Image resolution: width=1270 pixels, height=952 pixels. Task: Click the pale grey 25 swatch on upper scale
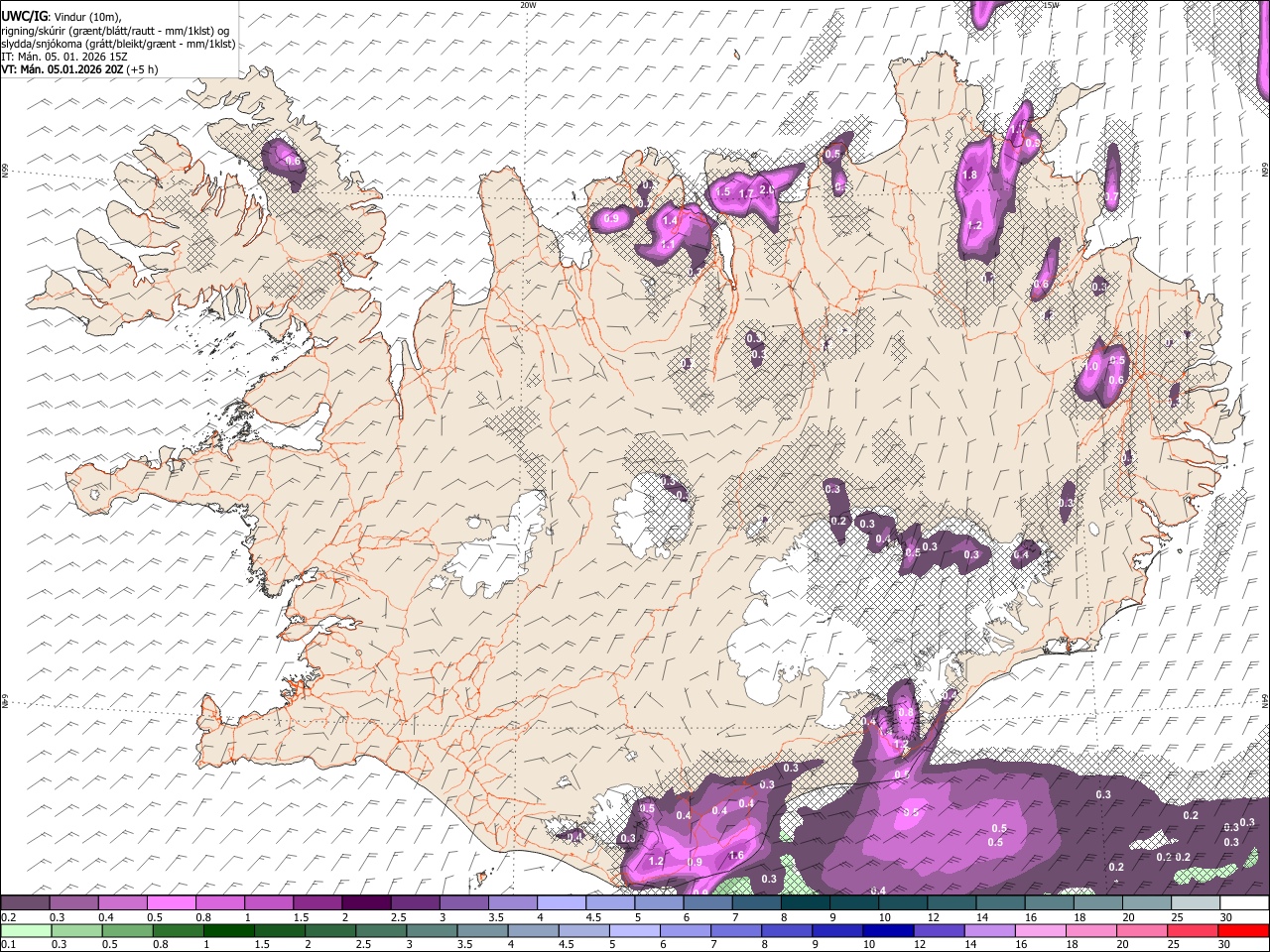point(1195,903)
